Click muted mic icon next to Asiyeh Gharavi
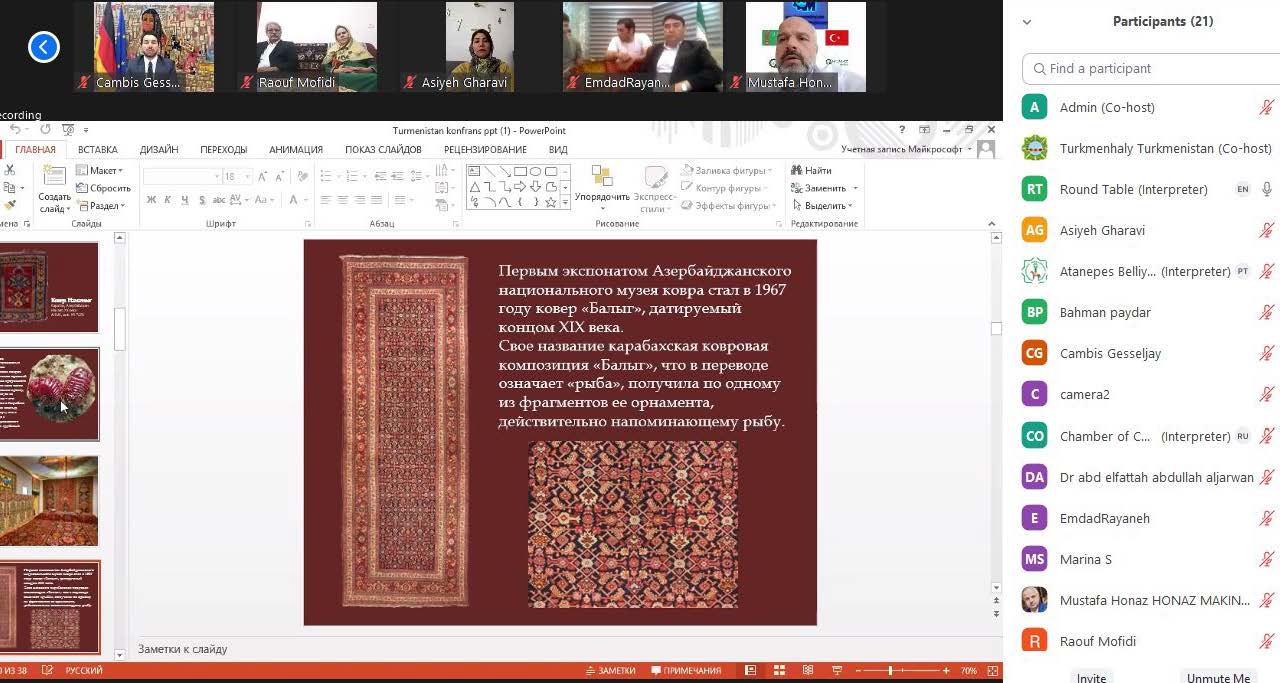Screen dimensions: 1280x683 coord(1266,230)
